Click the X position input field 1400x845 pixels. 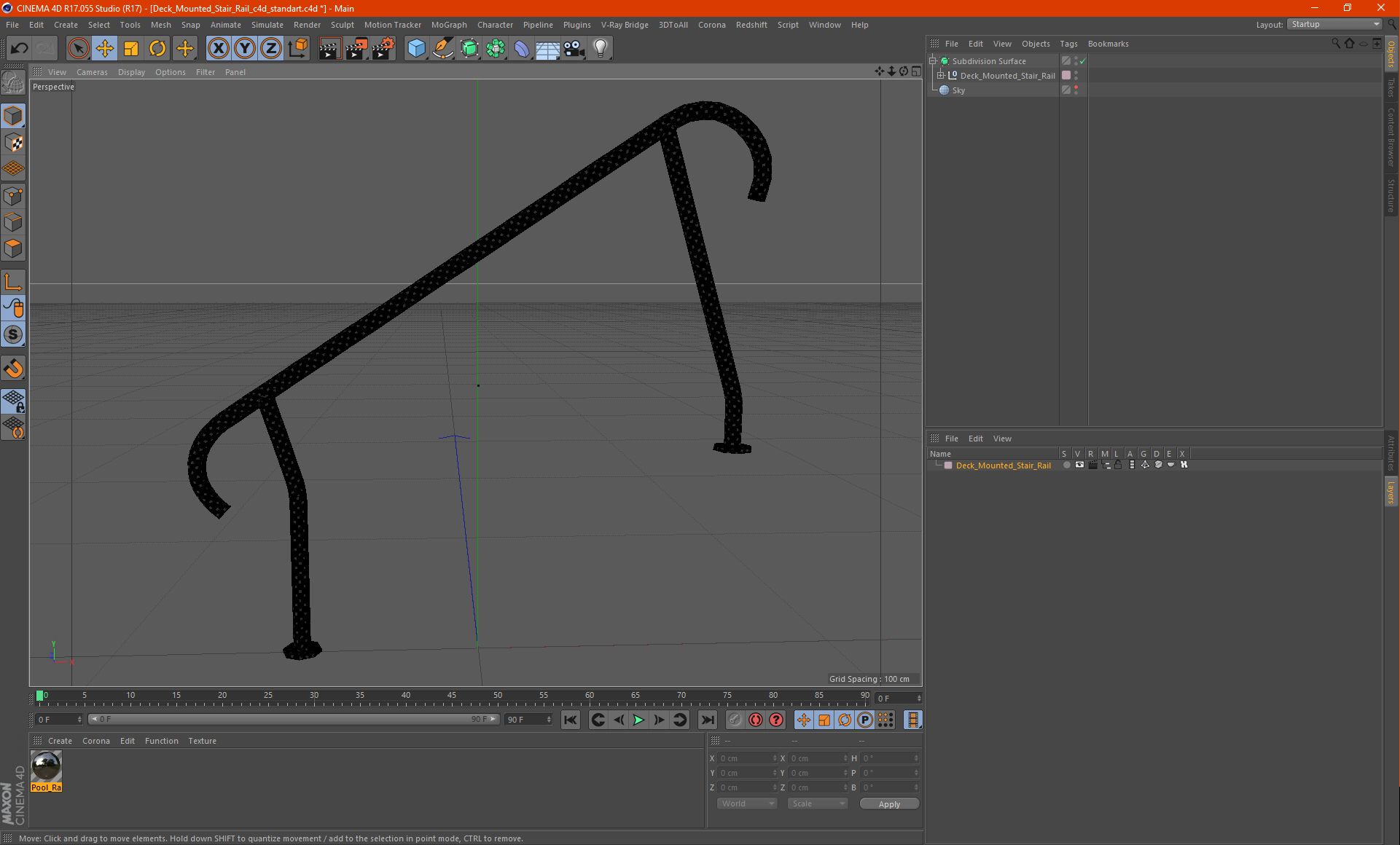pyautogui.click(x=748, y=758)
